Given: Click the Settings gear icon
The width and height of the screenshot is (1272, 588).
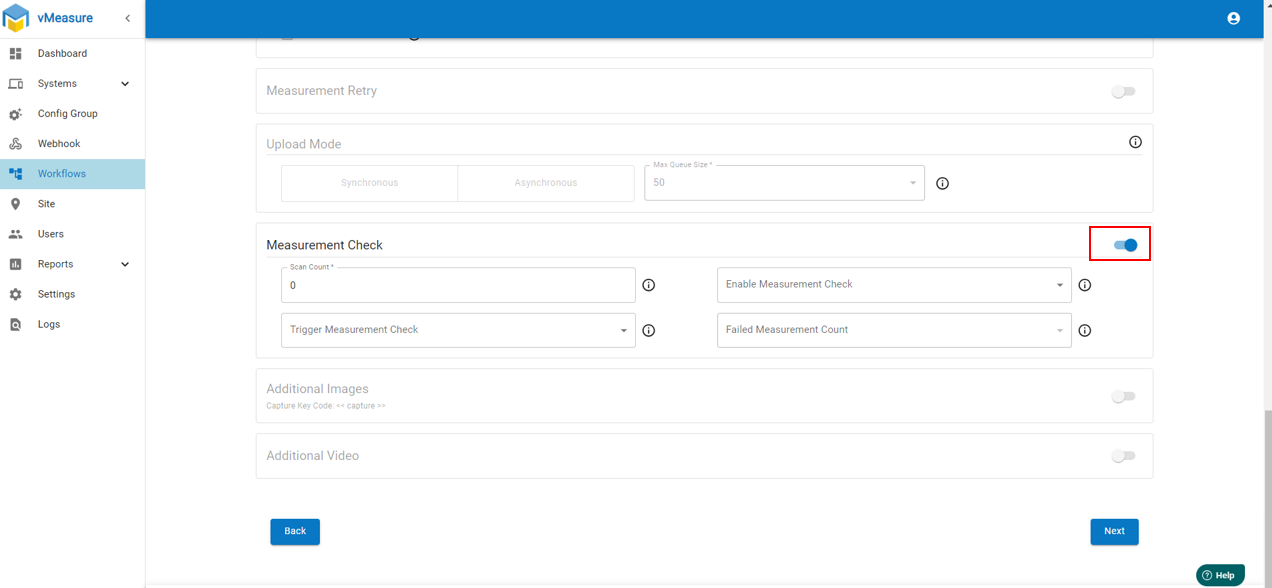Looking at the screenshot, I should pyautogui.click(x=15, y=294).
